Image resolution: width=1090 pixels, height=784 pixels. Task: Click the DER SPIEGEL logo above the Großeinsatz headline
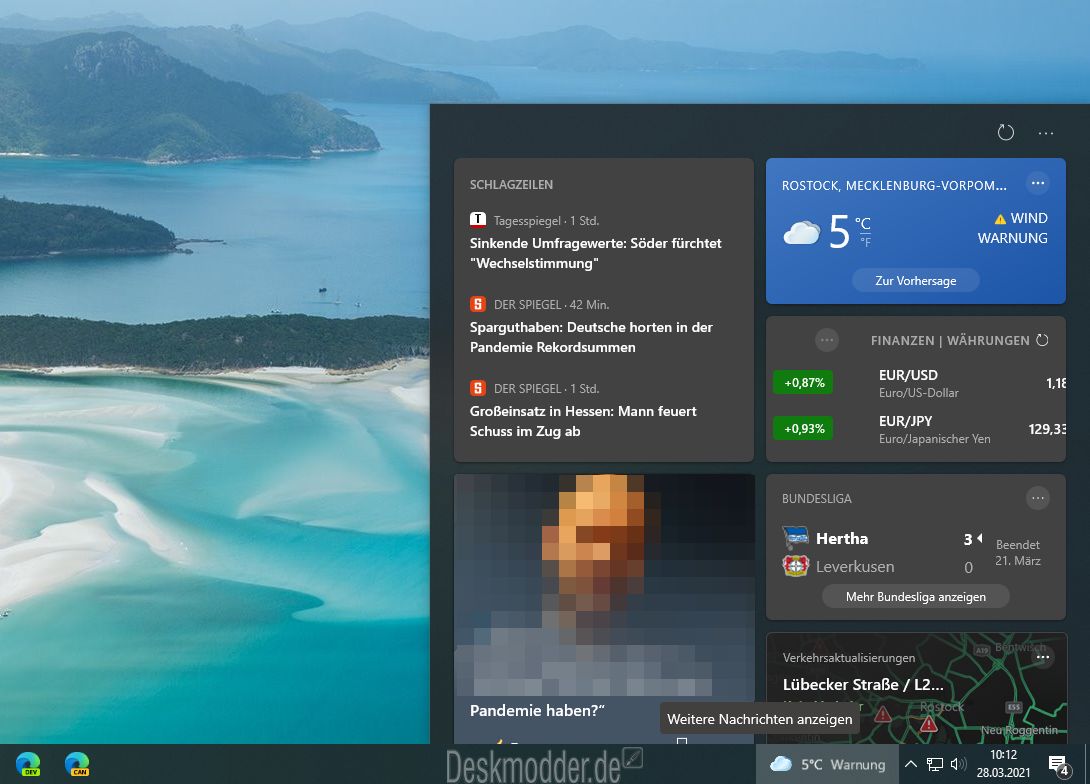click(478, 389)
